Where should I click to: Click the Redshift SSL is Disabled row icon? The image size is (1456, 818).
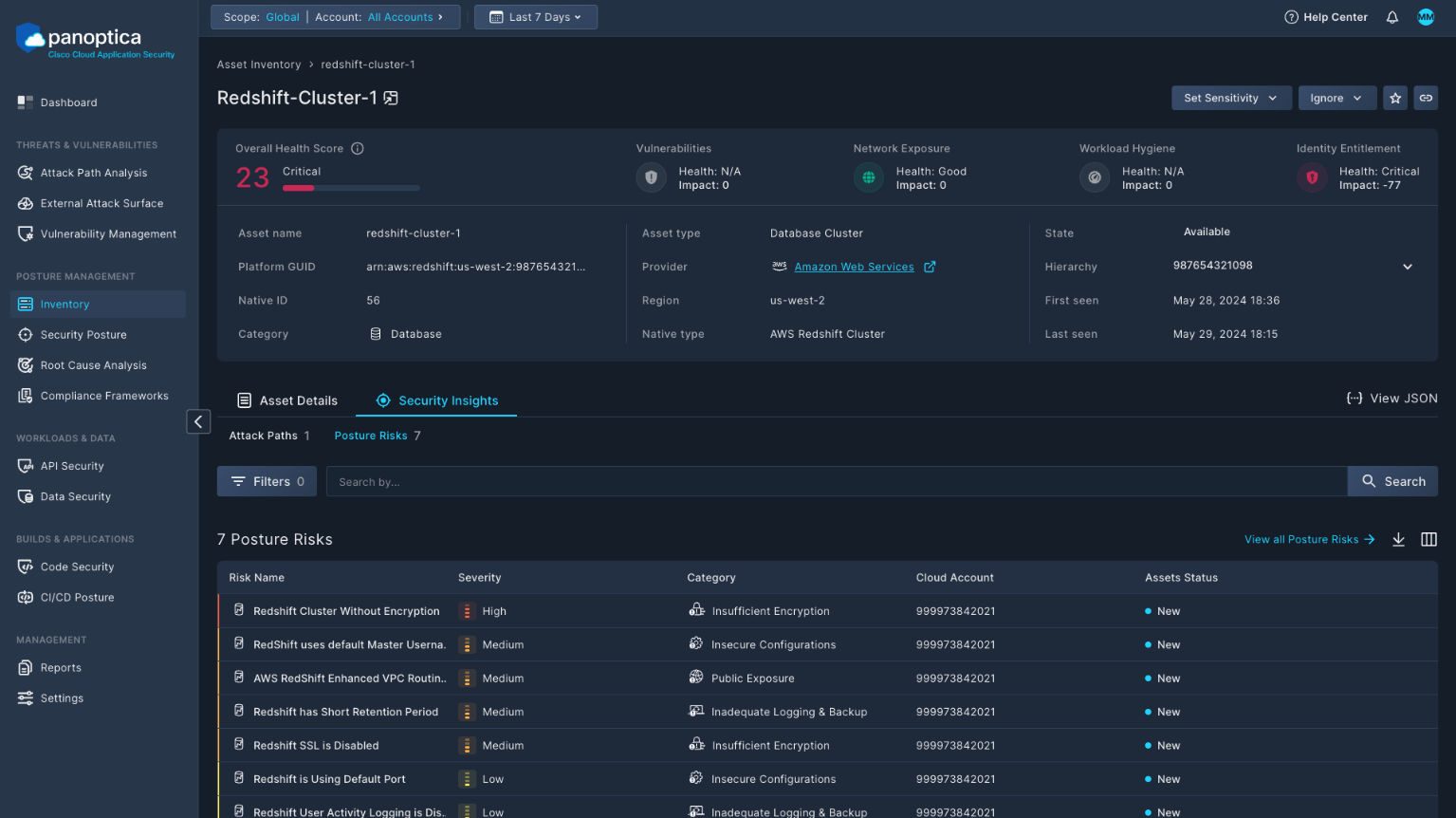(239, 745)
